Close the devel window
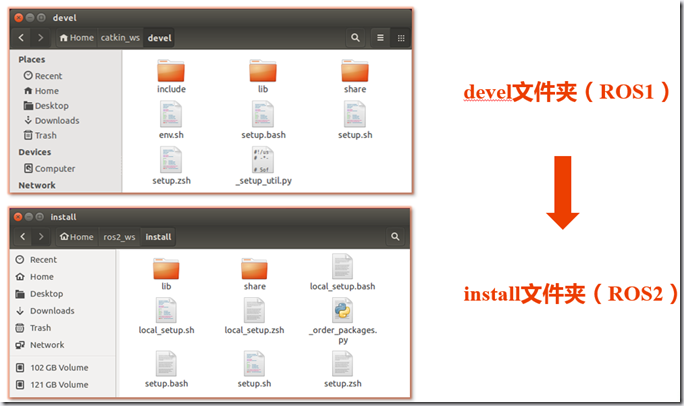This screenshot has width=684, height=406. [x=18, y=17]
